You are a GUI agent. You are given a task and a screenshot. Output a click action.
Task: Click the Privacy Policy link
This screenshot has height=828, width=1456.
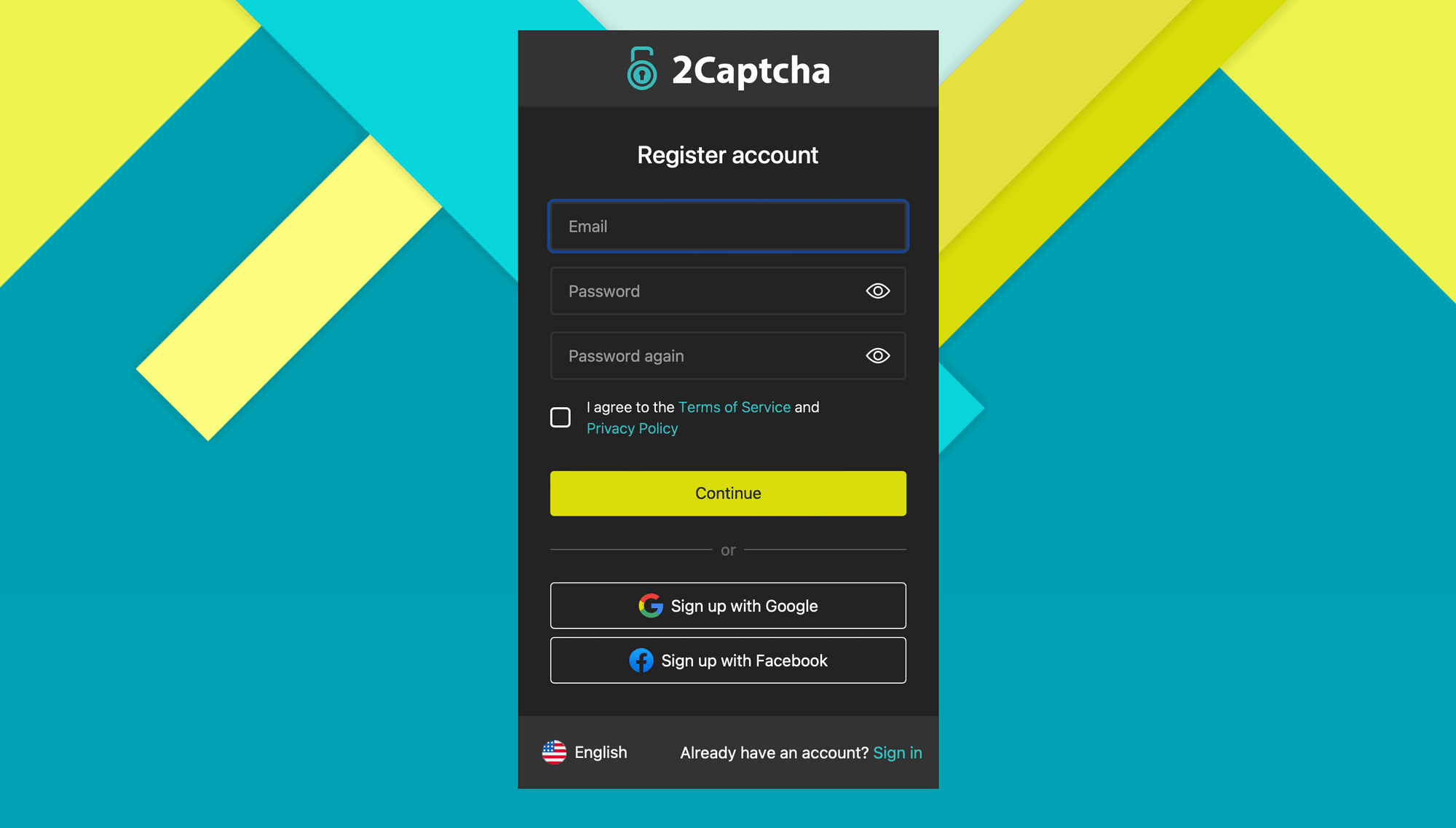(x=632, y=427)
